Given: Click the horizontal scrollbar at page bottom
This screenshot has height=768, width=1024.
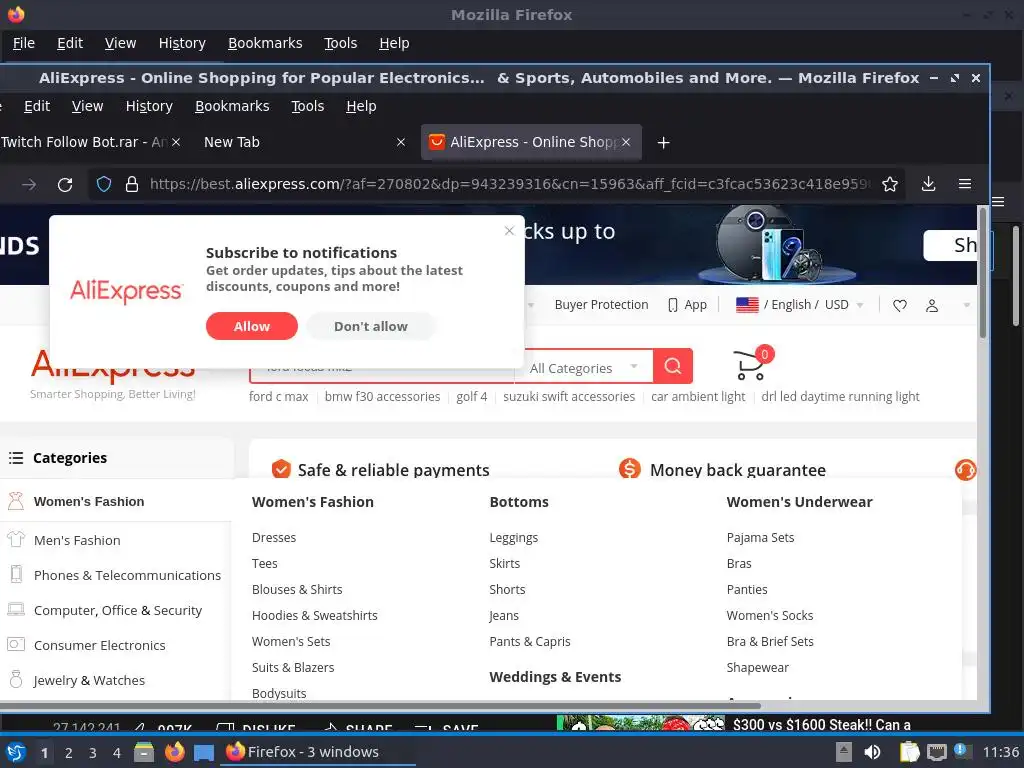Looking at the screenshot, I should 380,705.
